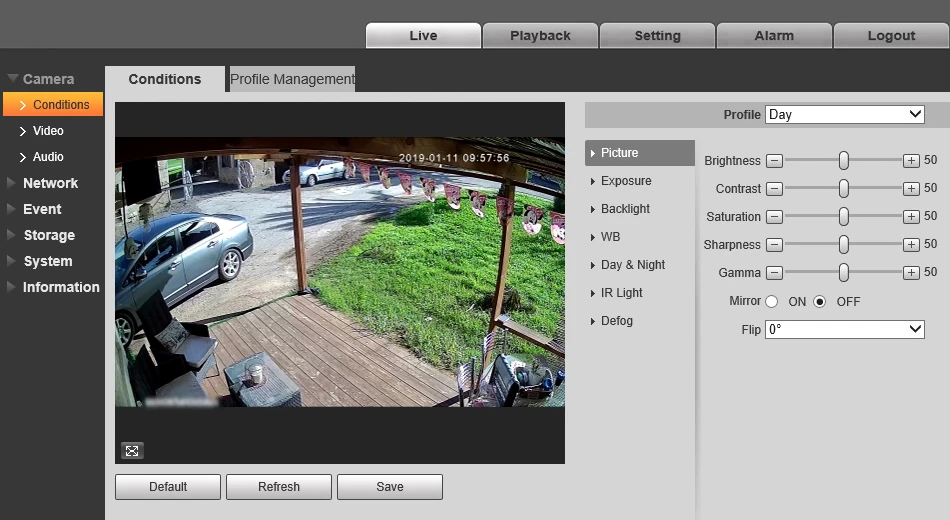
Task: Save the camera conditions settings
Action: pos(390,487)
